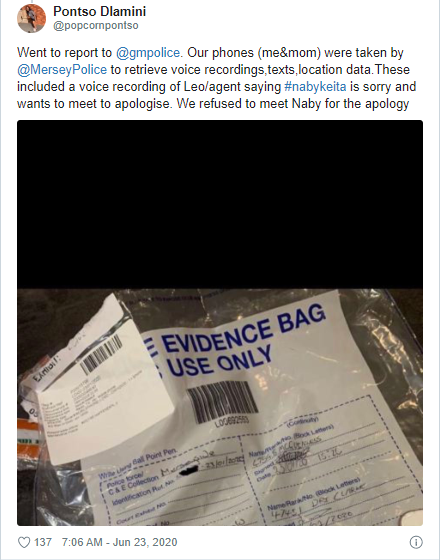Click the 137 likes count
This screenshot has height=560, width=441.
point(43,542)
